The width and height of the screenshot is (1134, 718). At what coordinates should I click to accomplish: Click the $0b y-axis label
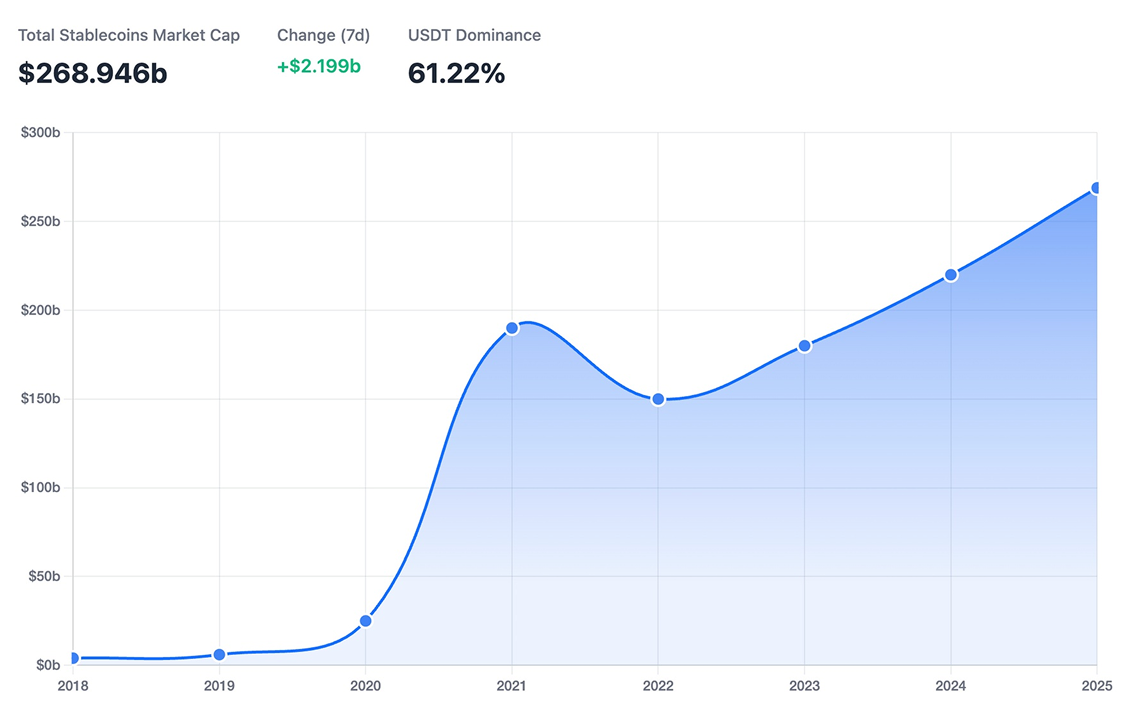46,665
